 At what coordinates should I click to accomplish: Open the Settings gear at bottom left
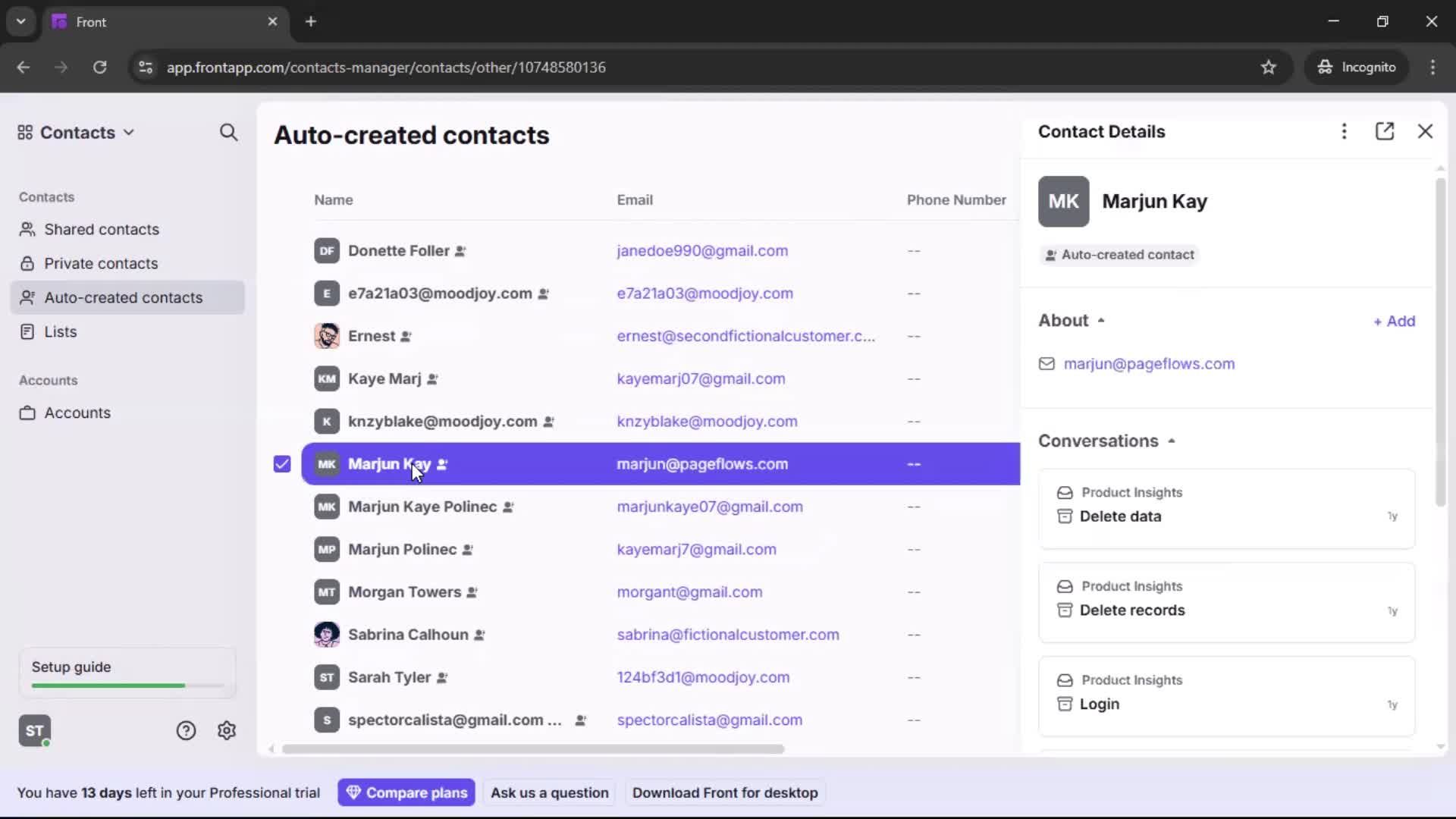click(x=227, y=730)
